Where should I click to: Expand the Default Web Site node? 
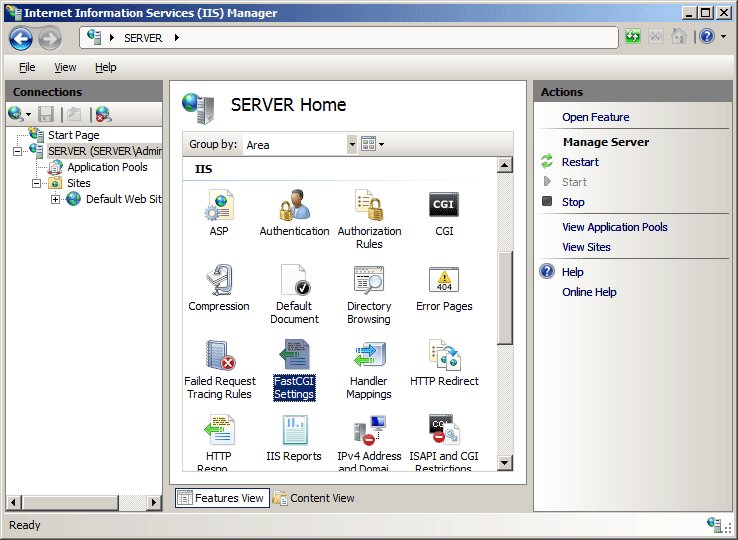(55, 199)
